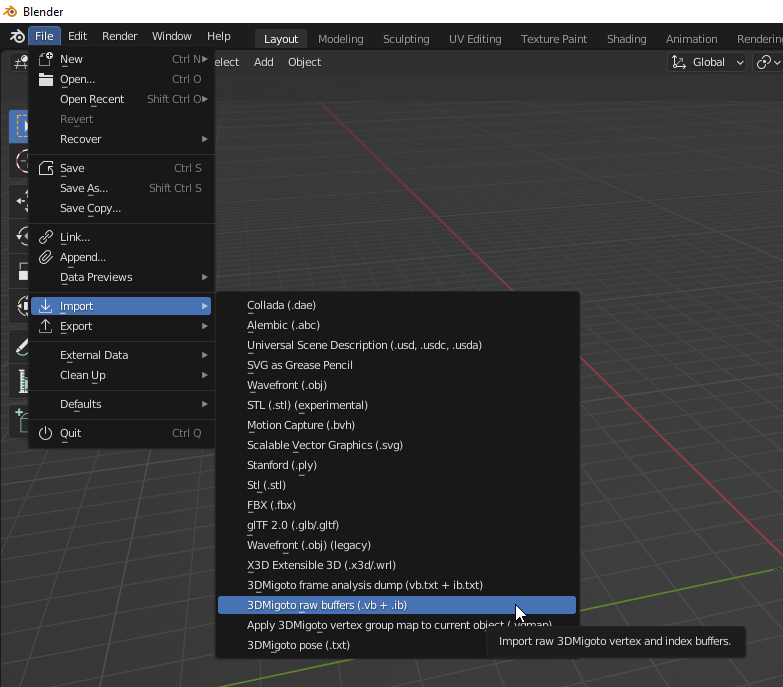The image size is (783, 687).
Task: Switch to the Animation workspace tab
Action: tap(691, 39)
